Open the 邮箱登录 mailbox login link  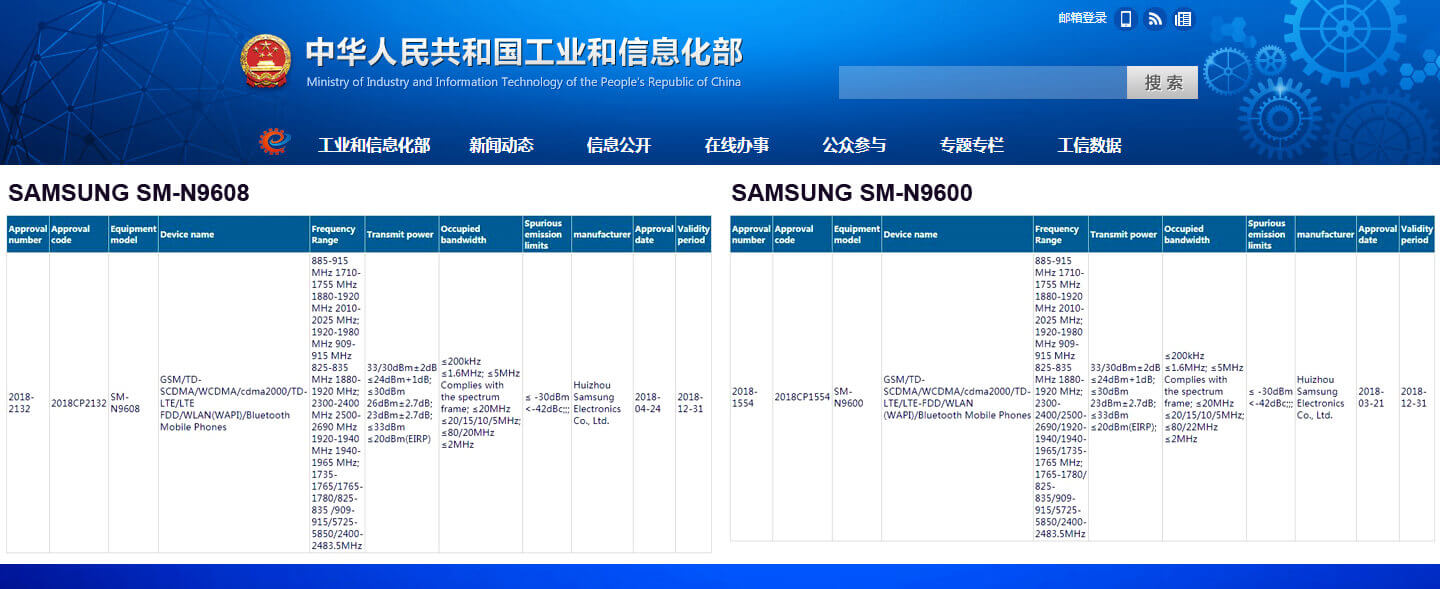point(1082,18)
